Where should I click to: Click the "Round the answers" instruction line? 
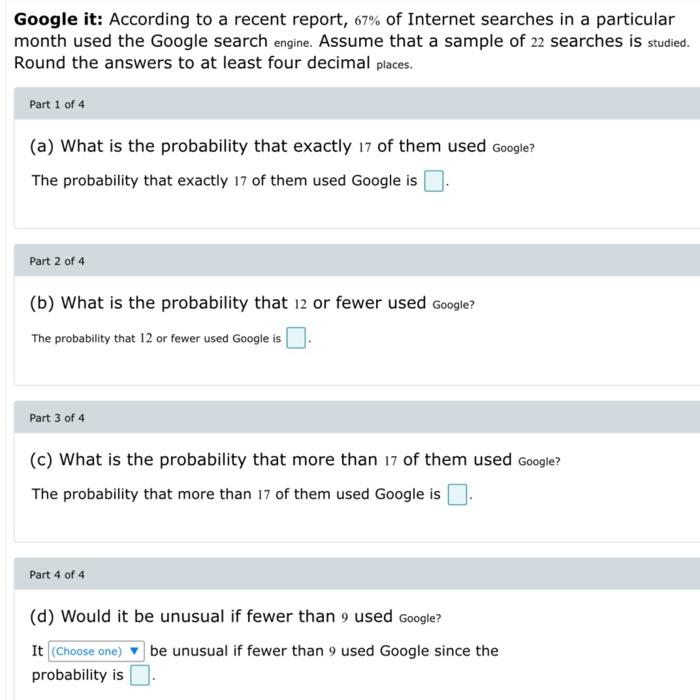213,63
